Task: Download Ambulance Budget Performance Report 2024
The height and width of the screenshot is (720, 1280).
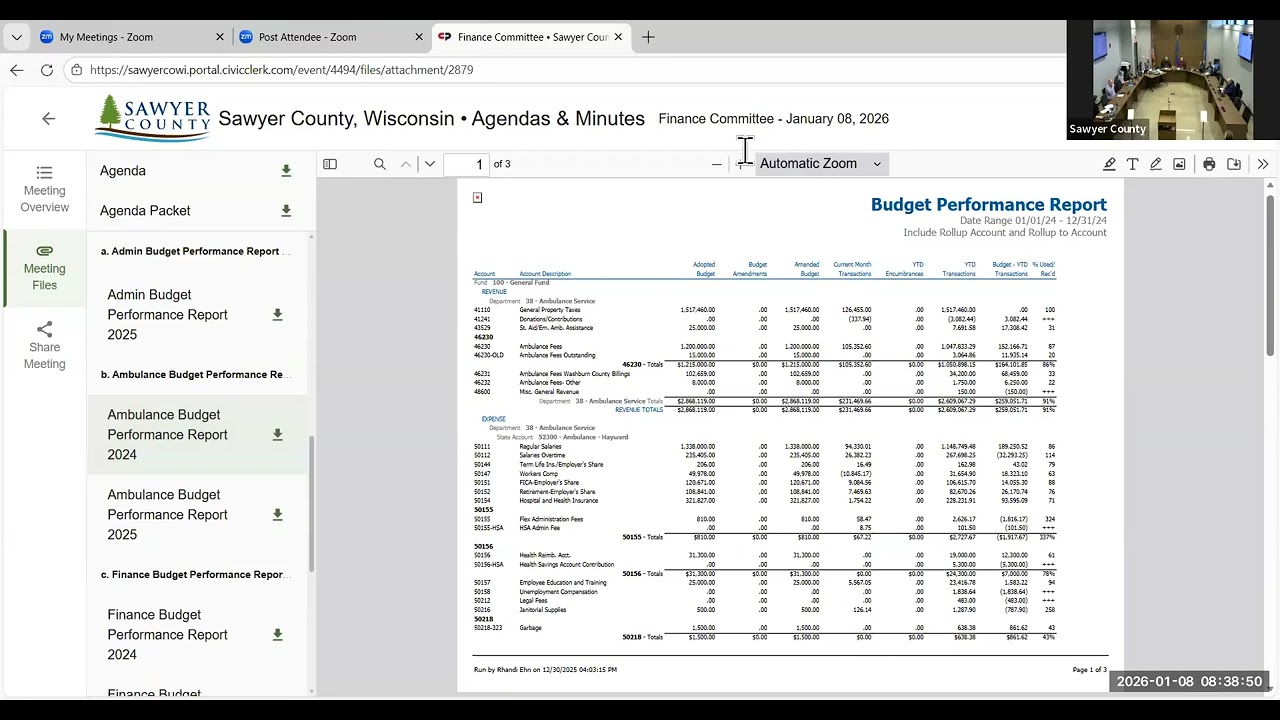Action: pyautogui.click(x=277, y=435)
